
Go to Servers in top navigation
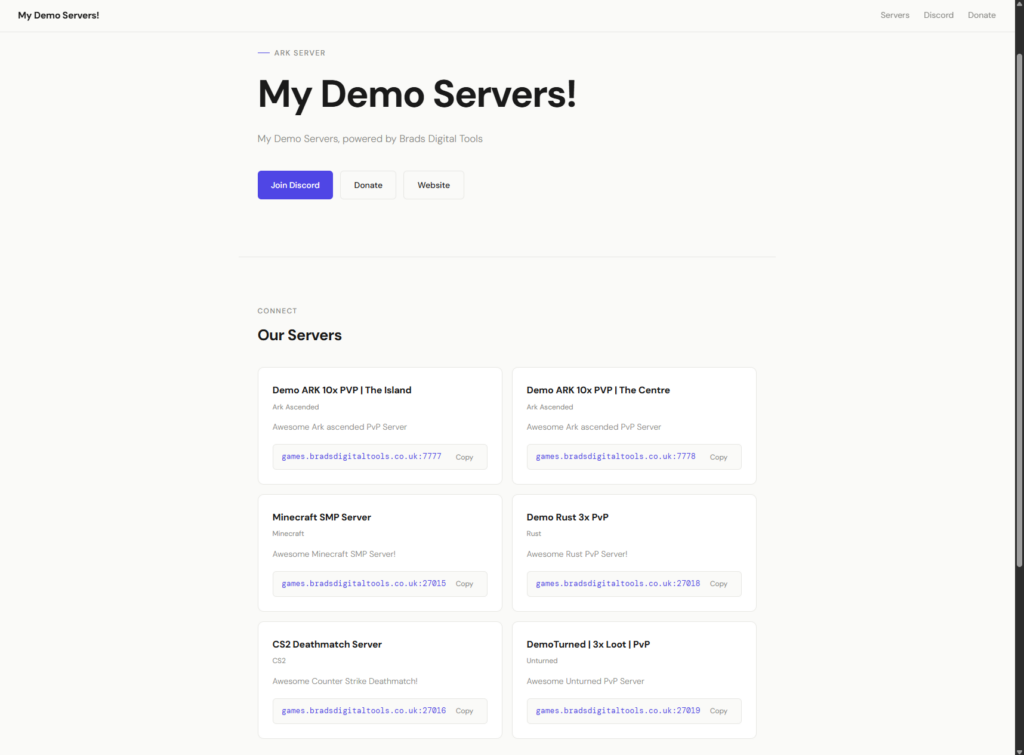[894, 15]
